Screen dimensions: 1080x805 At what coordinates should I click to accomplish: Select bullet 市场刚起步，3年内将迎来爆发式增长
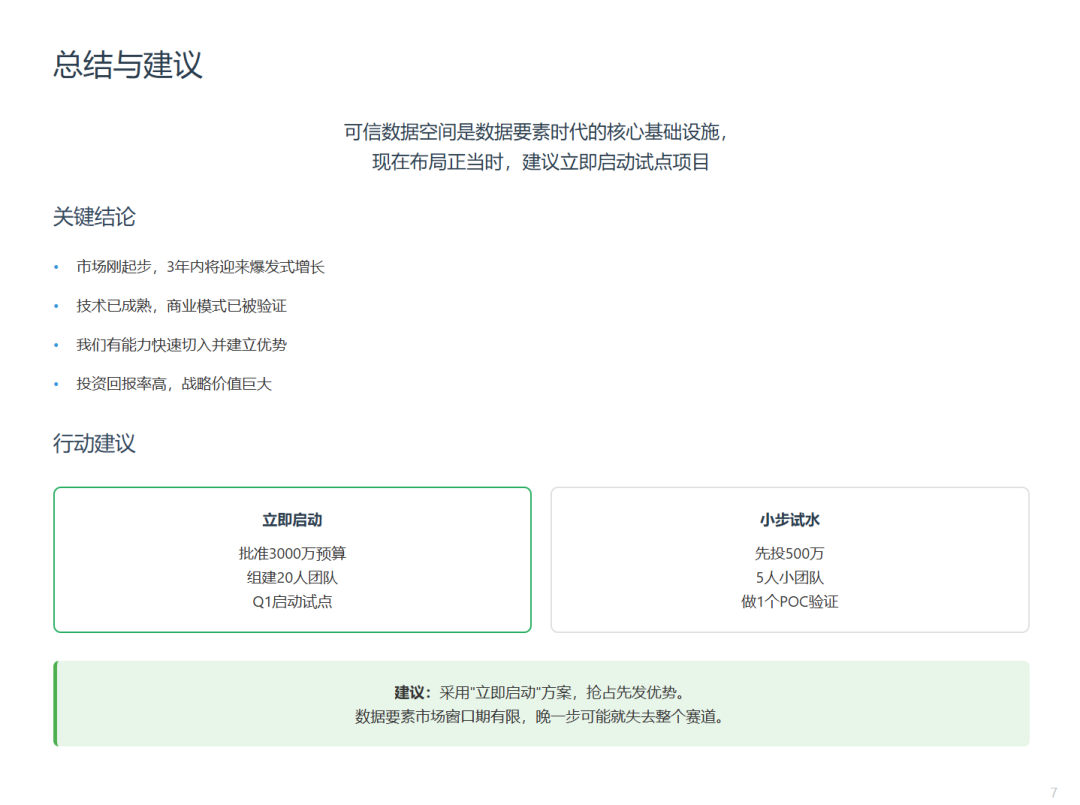pyautogui.click(x=200, y=266)
